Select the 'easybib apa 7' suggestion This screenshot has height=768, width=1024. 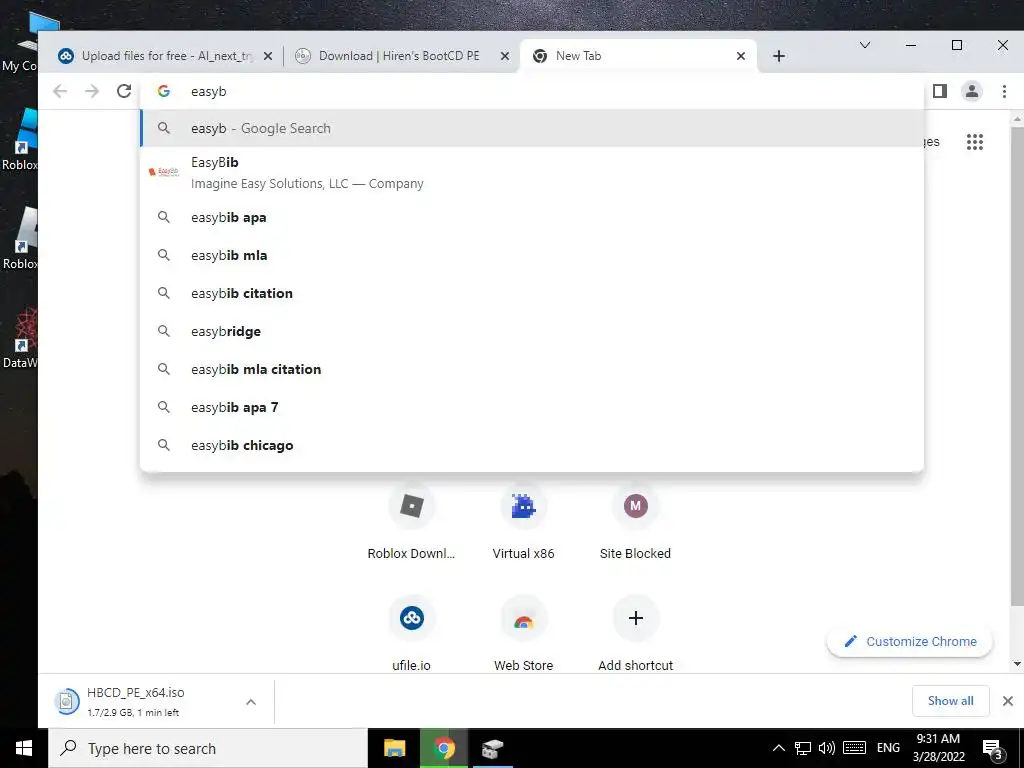pos(532,407)
